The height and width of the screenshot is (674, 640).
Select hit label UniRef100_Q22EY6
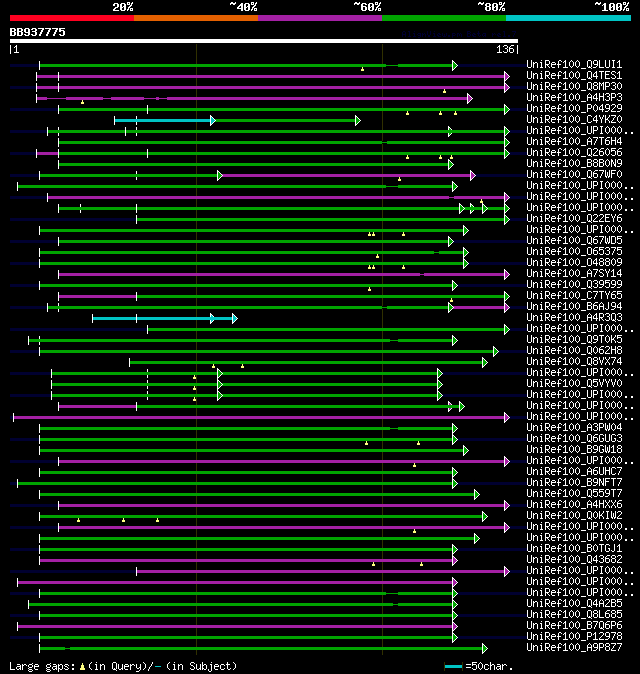point(574,218)
